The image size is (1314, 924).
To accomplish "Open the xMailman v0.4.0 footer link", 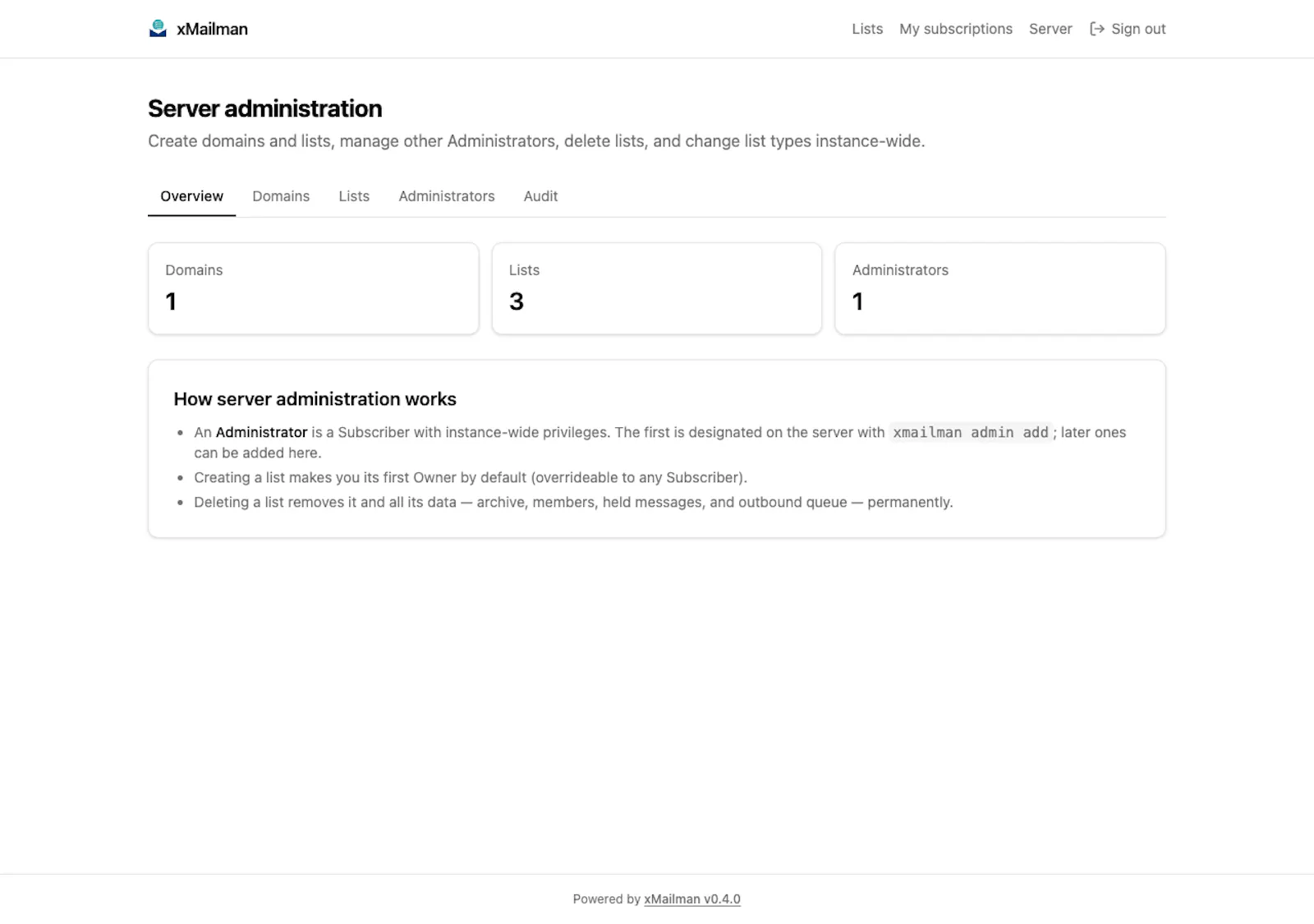I will (692, 899).
